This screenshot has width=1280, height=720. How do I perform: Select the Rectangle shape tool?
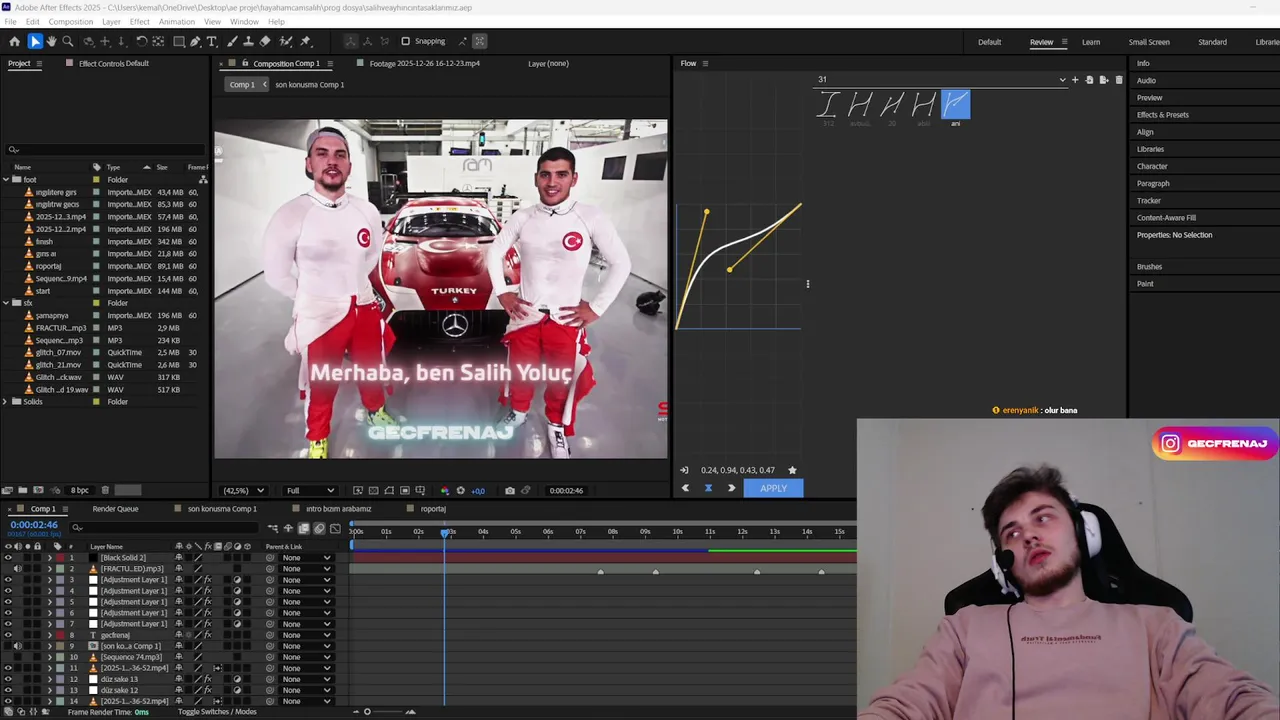coord(179,41)
